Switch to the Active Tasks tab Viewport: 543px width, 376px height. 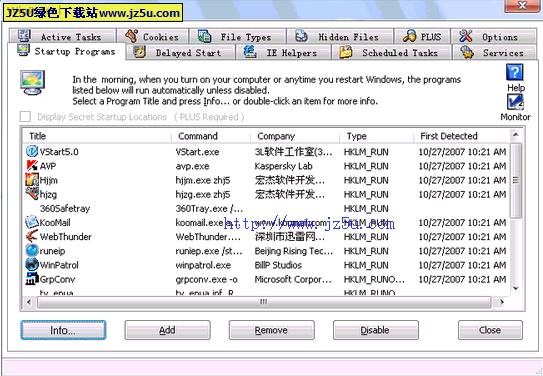(62, 36)
